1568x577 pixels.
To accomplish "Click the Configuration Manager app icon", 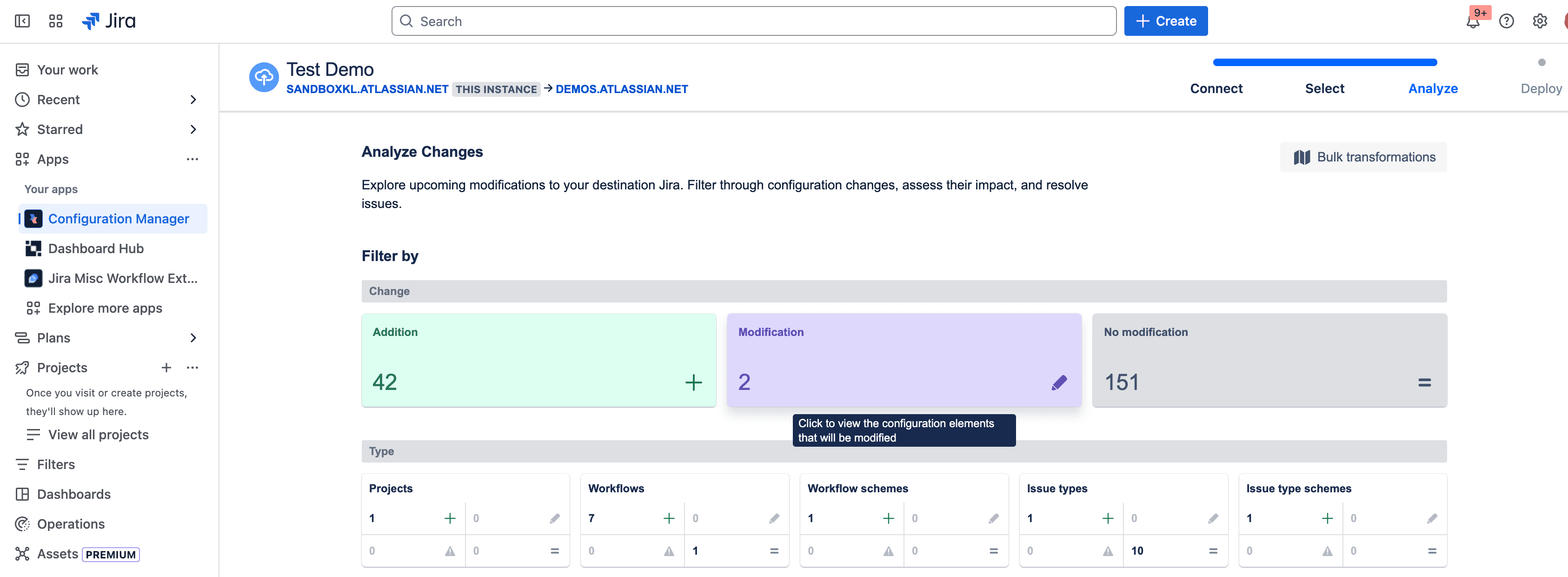I will click(x=33, y=219).
